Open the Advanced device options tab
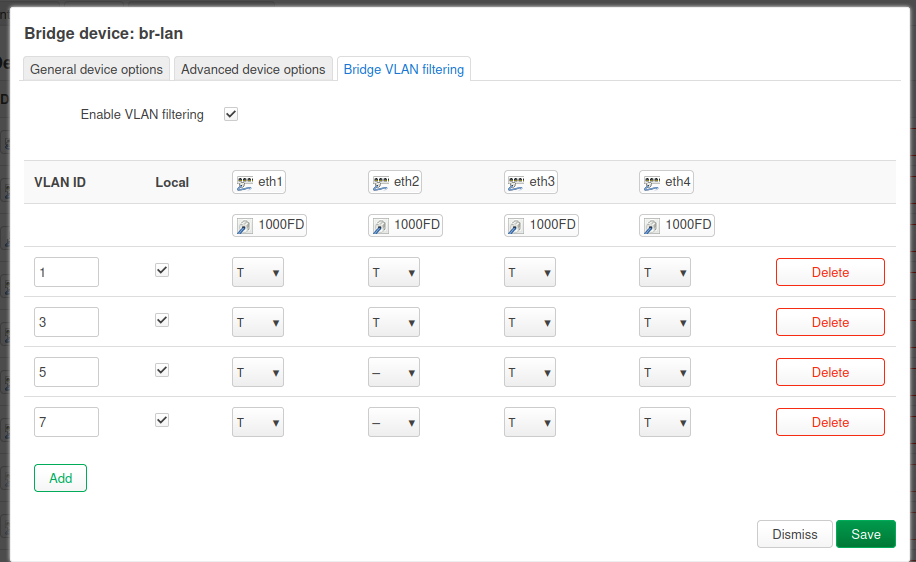 coord(253,69)
